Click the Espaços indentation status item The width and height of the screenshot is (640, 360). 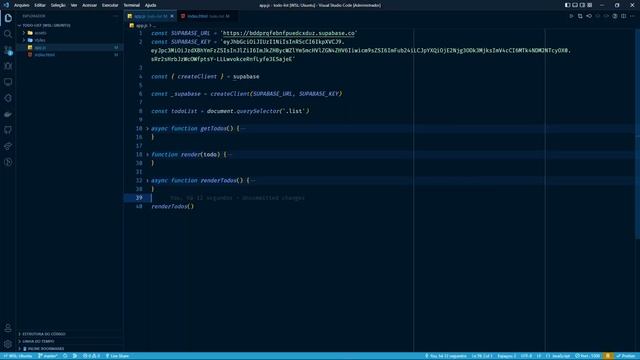(x=506, y=356)
